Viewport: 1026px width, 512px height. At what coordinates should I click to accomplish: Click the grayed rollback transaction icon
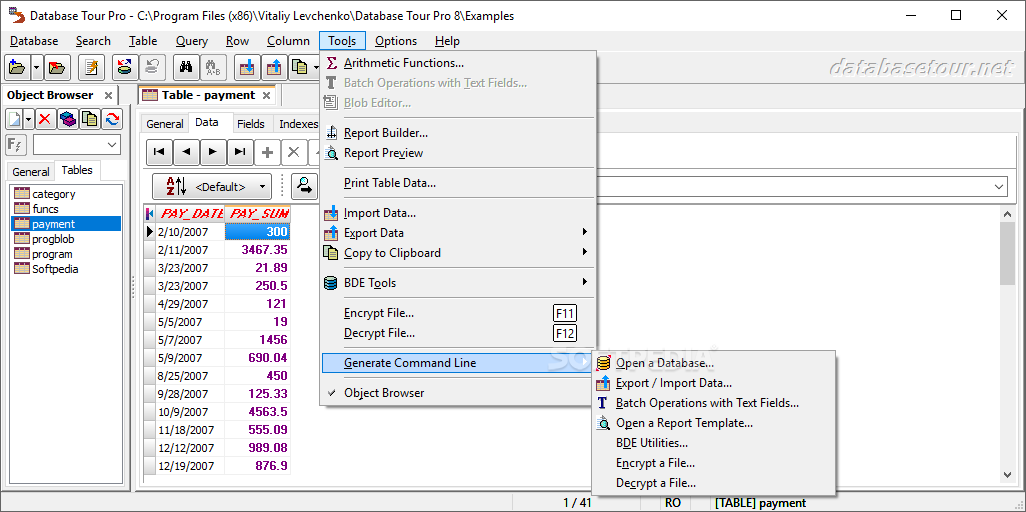click(151, 67)
